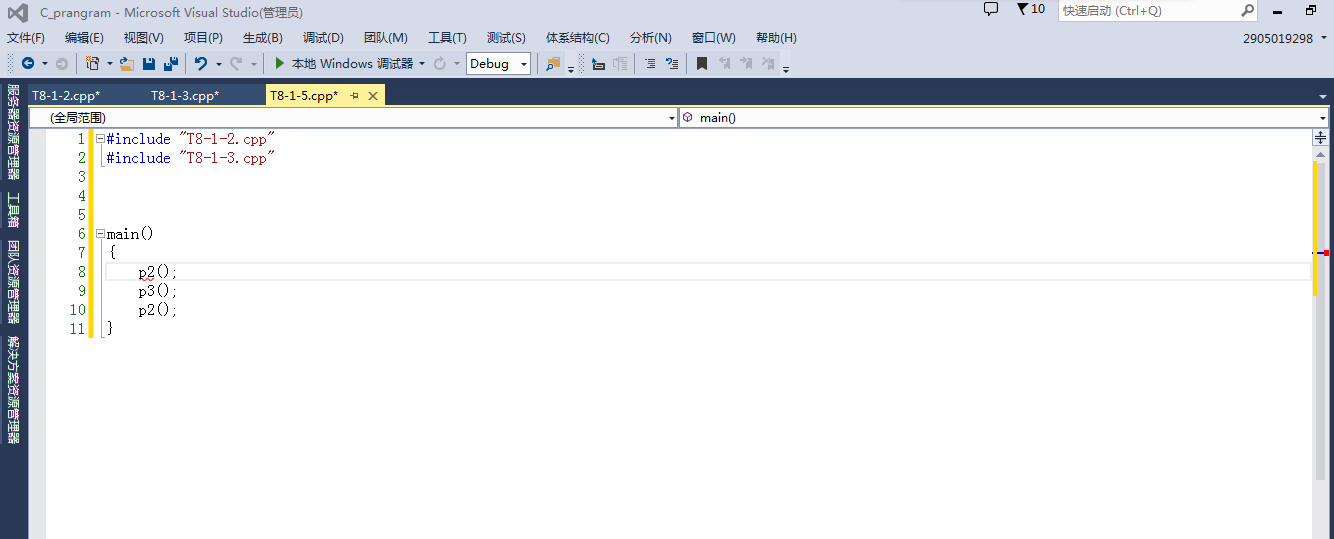Open the 工具(T) menu

coord(447,38)
